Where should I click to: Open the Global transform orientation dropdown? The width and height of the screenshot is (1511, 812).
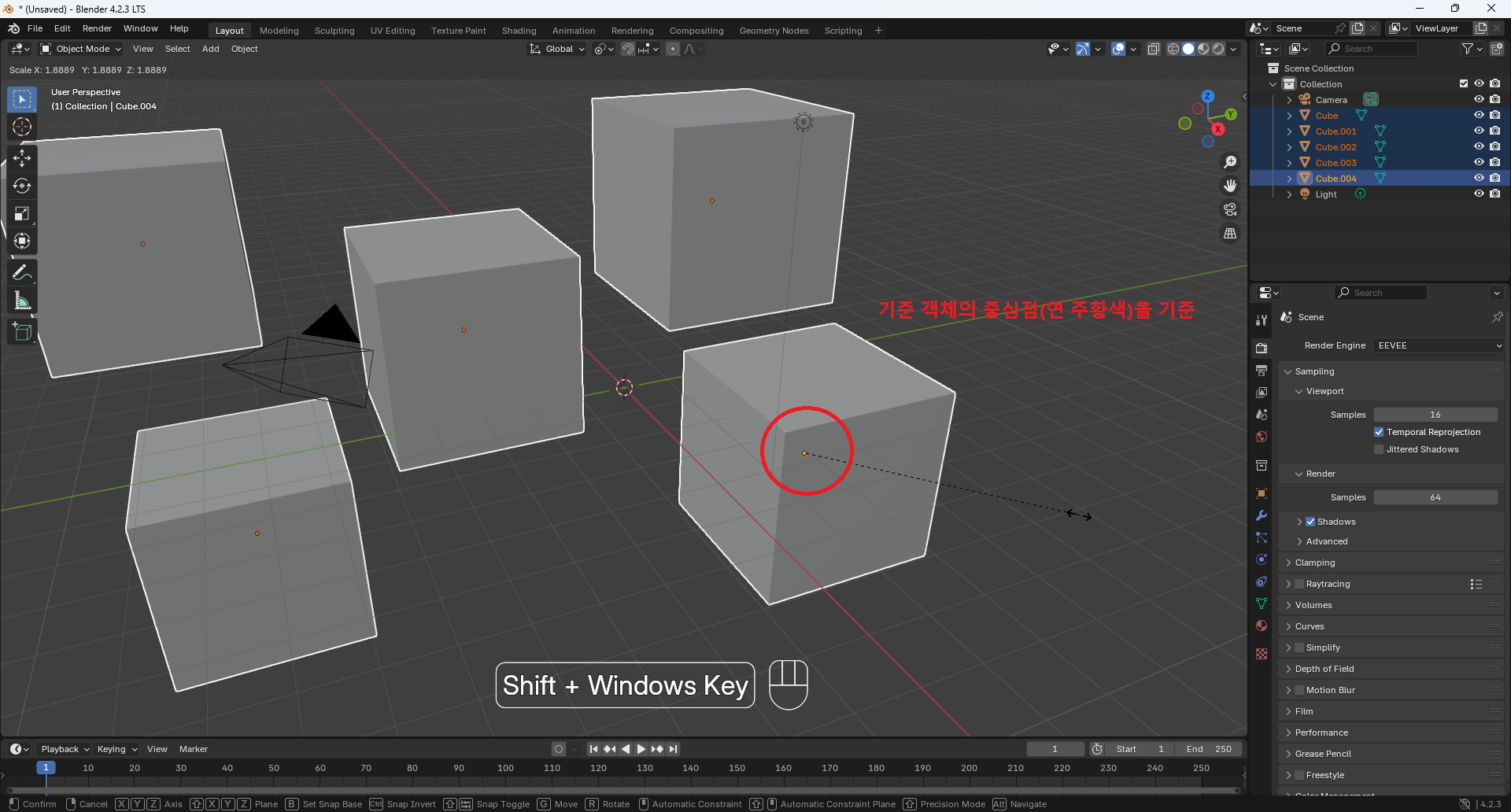pyautogui.click(x=557, y=49)
